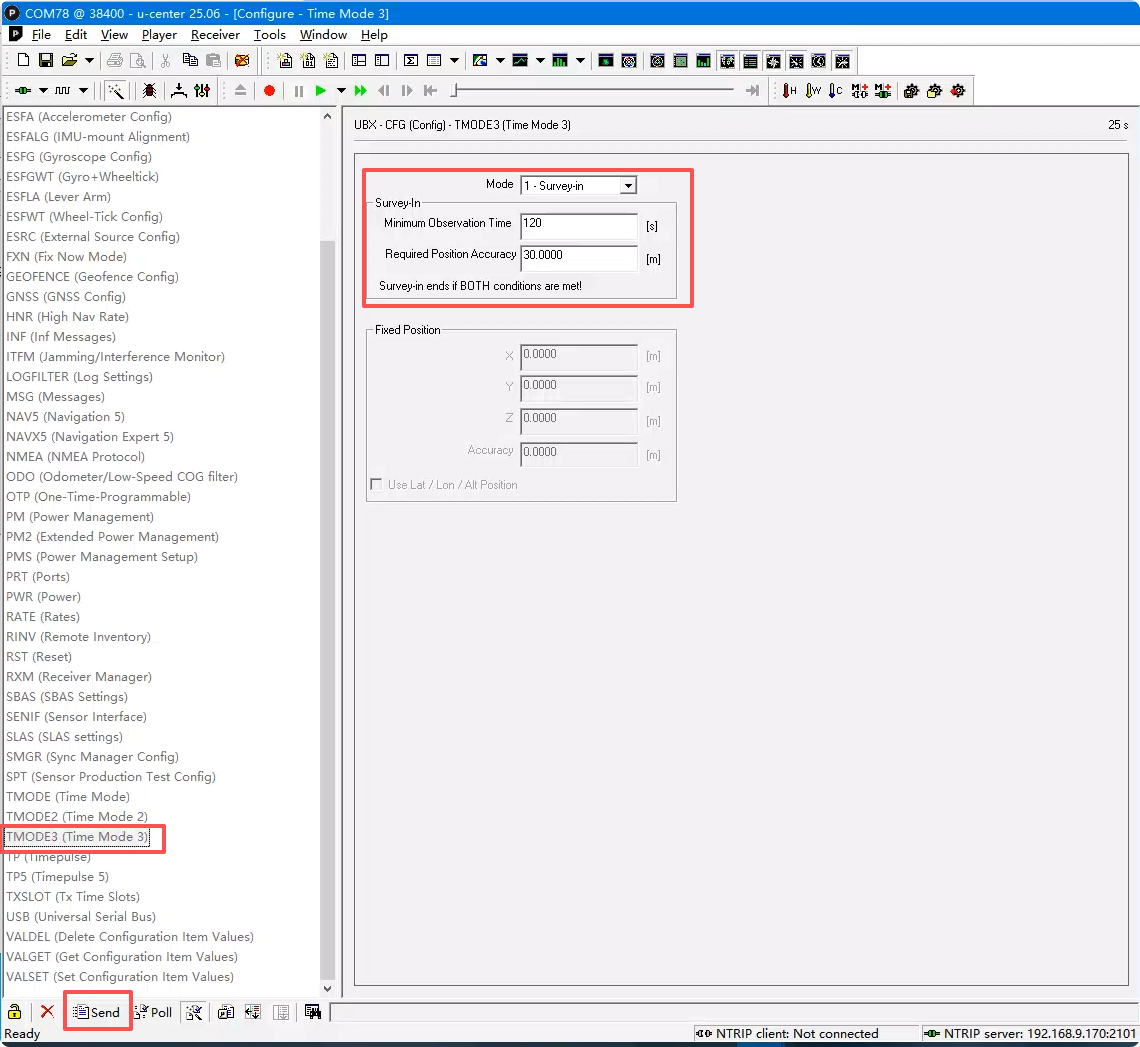Open the Tools menu
This screenshot has height=1047, width=1140.
pyautogui.click(x=269, y=34)
